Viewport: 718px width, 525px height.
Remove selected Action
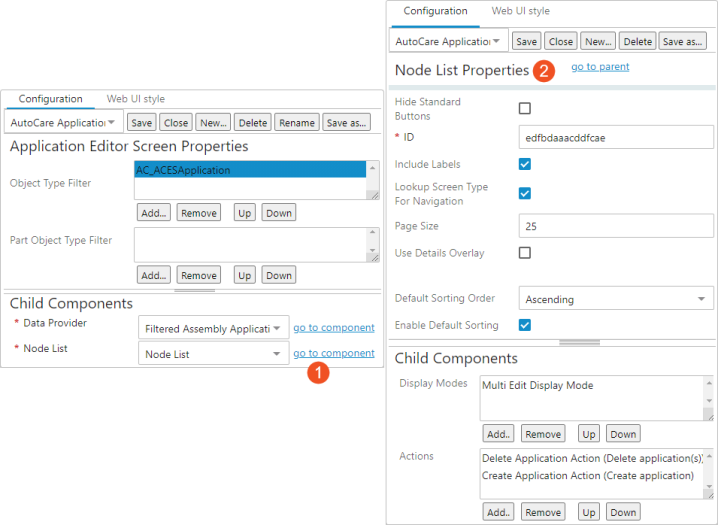click(x=543, y=512)
